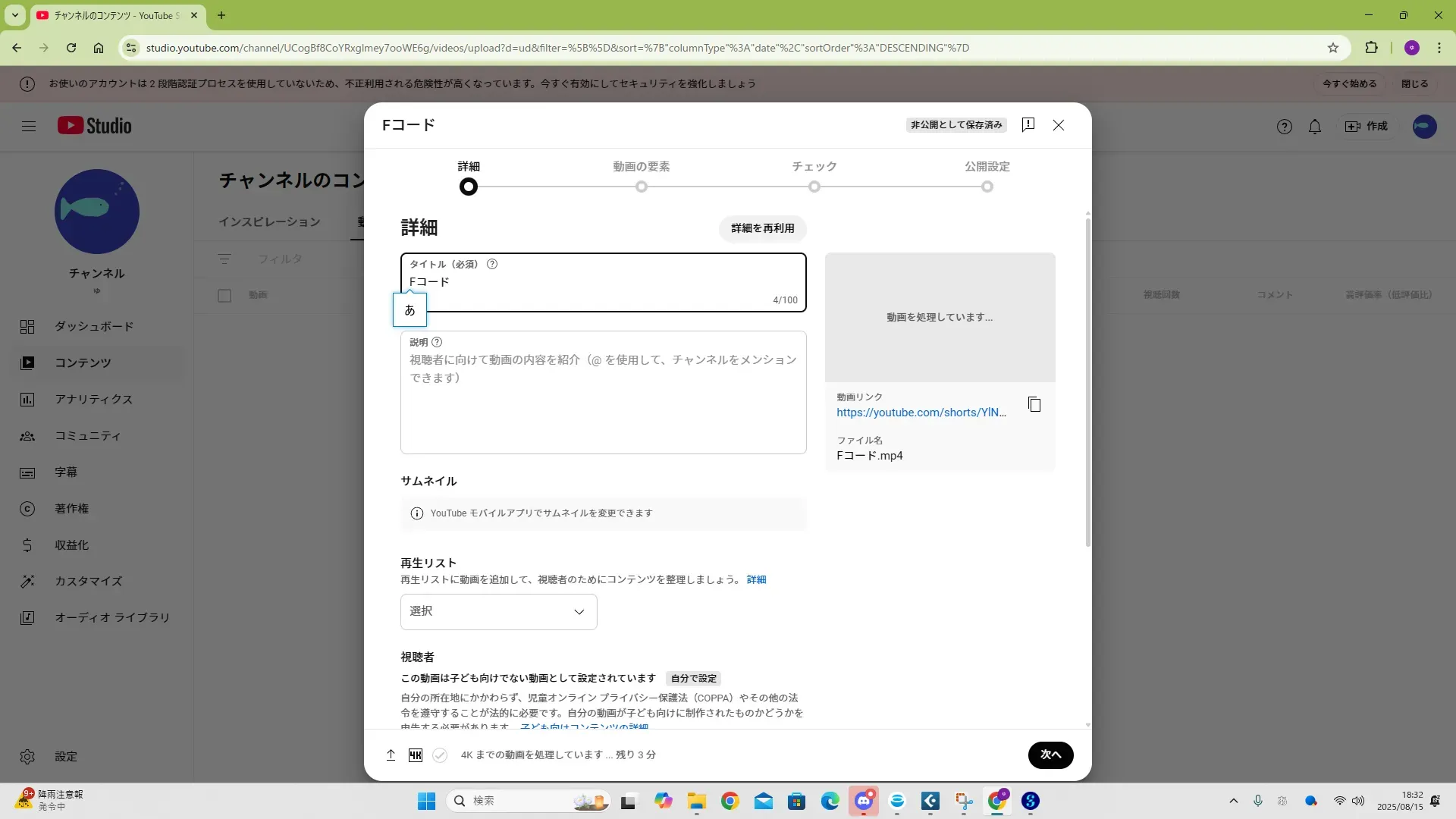The width and height of the screenshot is (1456, 819).
Task: Click the send feedback flag icon
Action: tap(1028, 125)
